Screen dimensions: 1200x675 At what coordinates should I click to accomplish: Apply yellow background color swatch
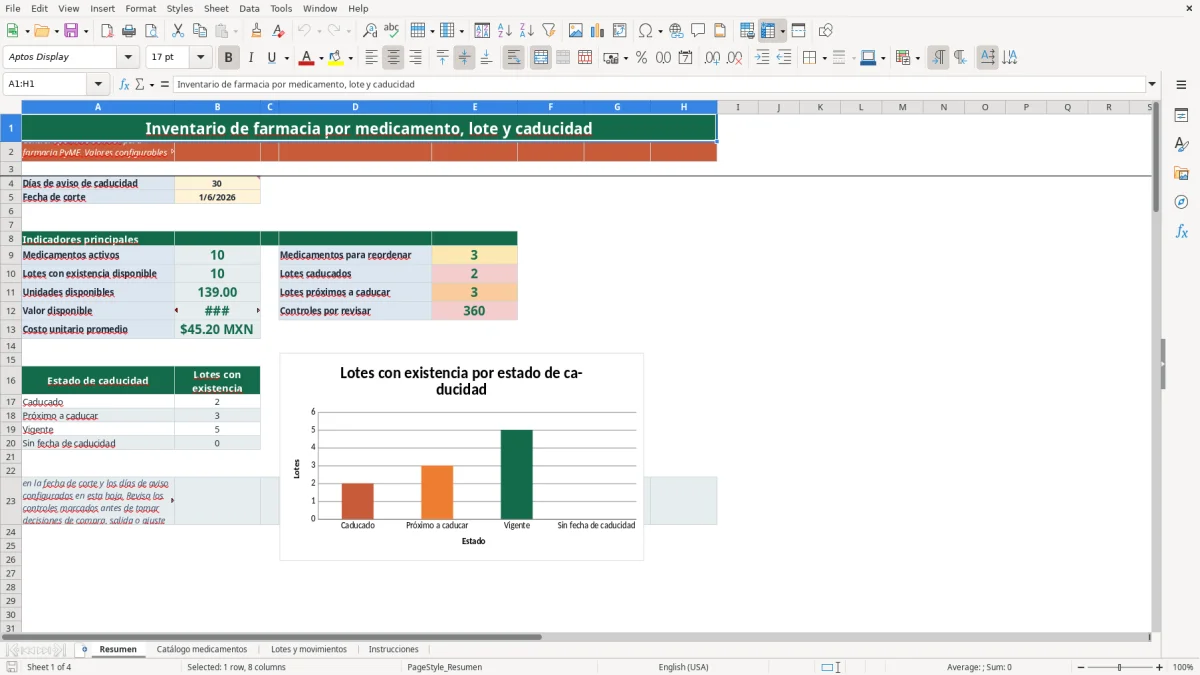pyautogui.click(x=336, y=58)
